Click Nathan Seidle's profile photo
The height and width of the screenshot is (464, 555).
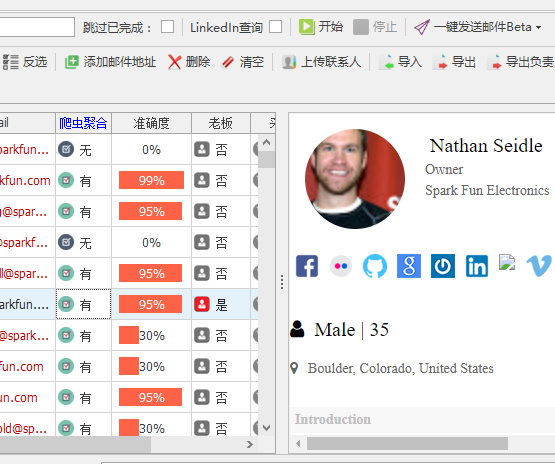[x=355, y=179]
